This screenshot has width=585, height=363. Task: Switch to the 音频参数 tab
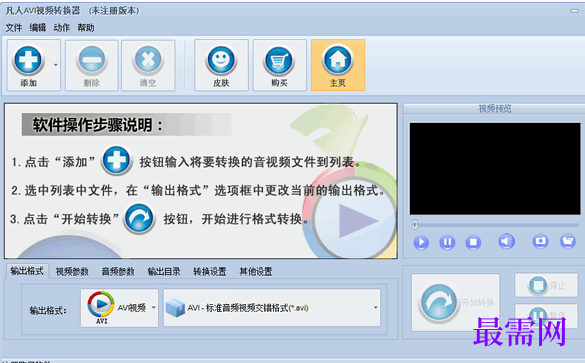pos(118,272)
